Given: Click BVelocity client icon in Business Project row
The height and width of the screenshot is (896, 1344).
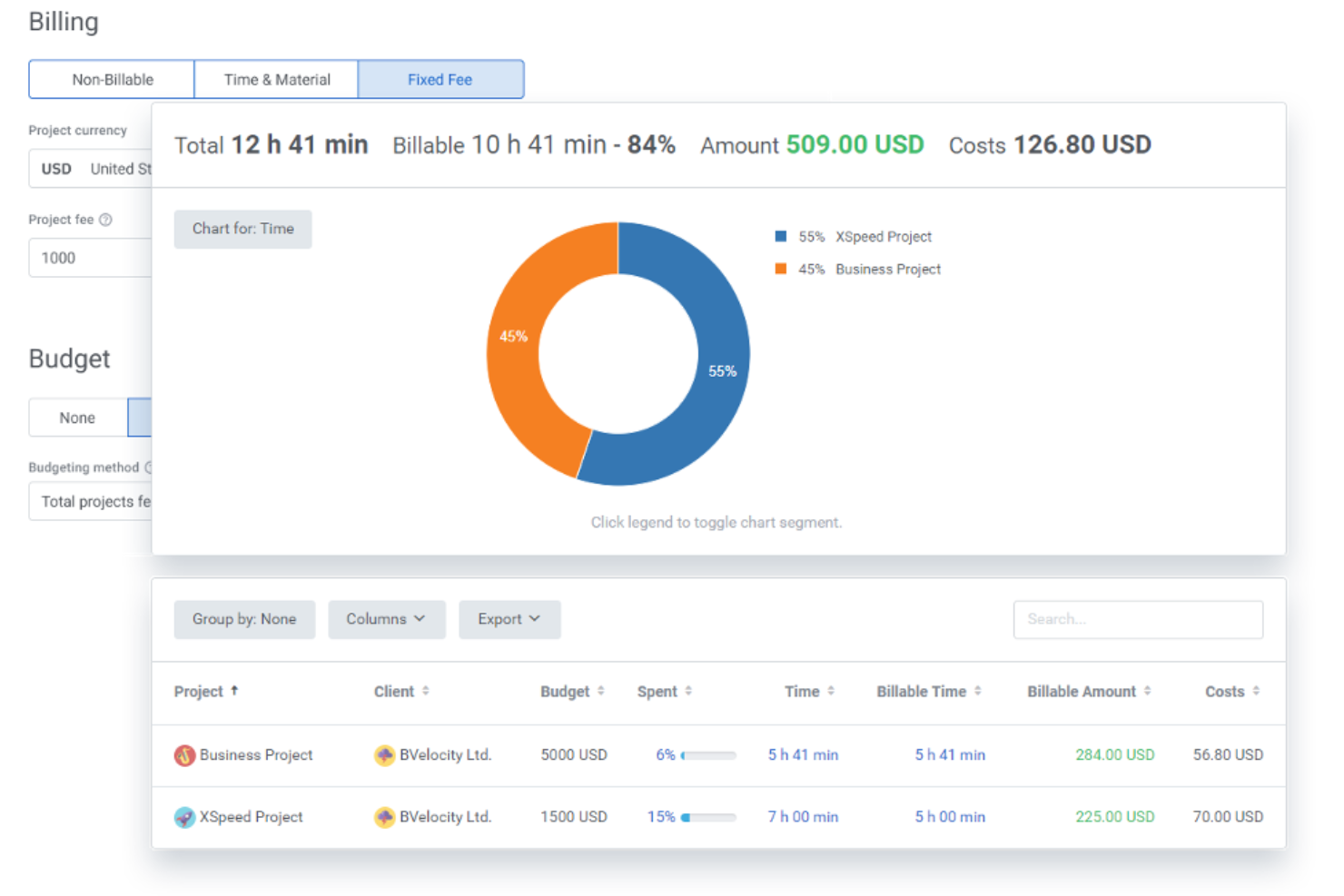Looking at the screenshot, I should point(385,755).
